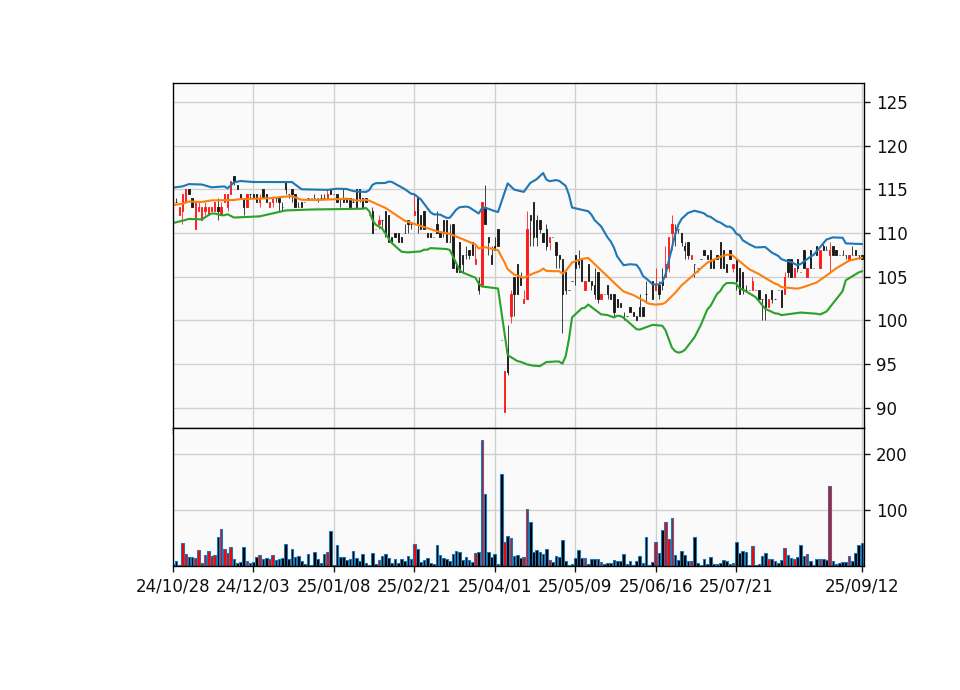Screen dimensions: 960x690
Task: Click the 24/10/28 date label
Action: (173, 586)
